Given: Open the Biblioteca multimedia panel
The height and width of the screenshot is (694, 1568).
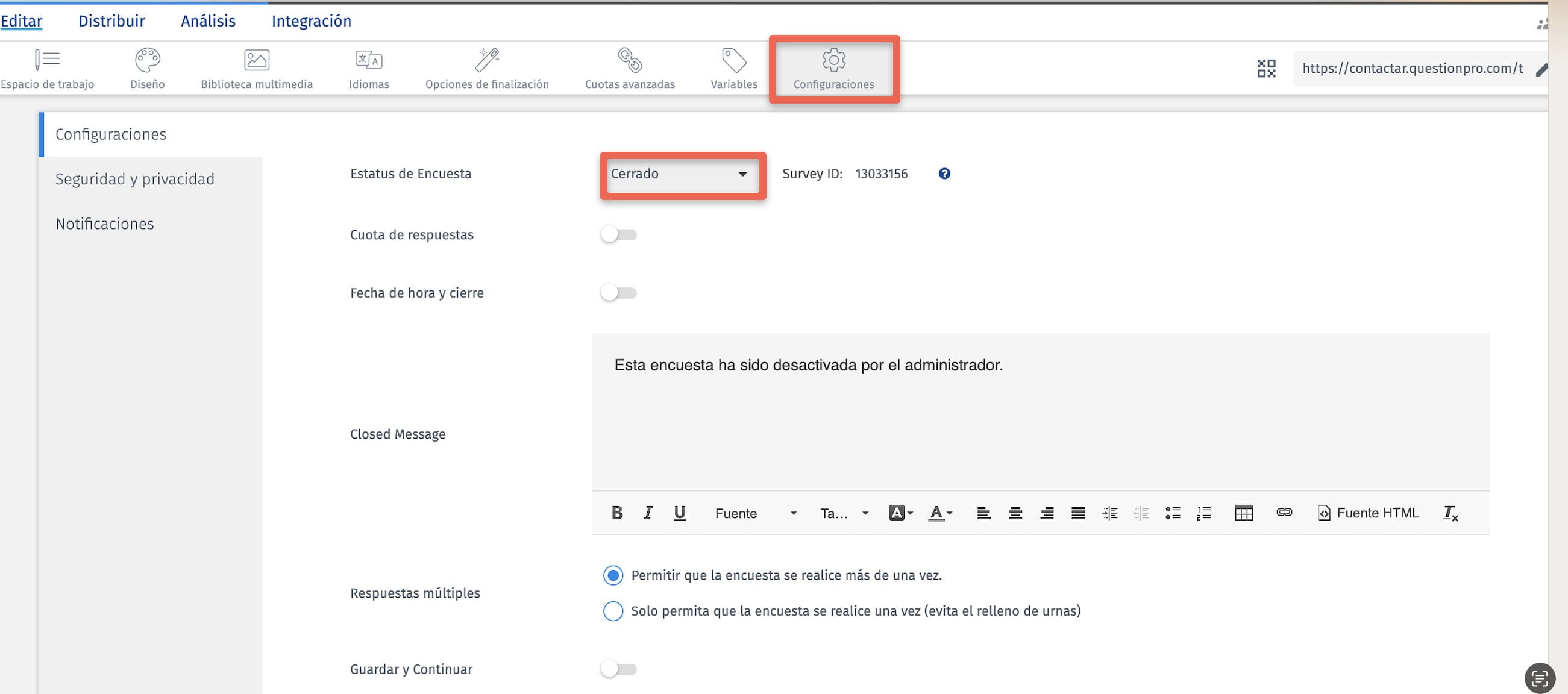Looking at the screenshot, I should click(x=256, y=67).
